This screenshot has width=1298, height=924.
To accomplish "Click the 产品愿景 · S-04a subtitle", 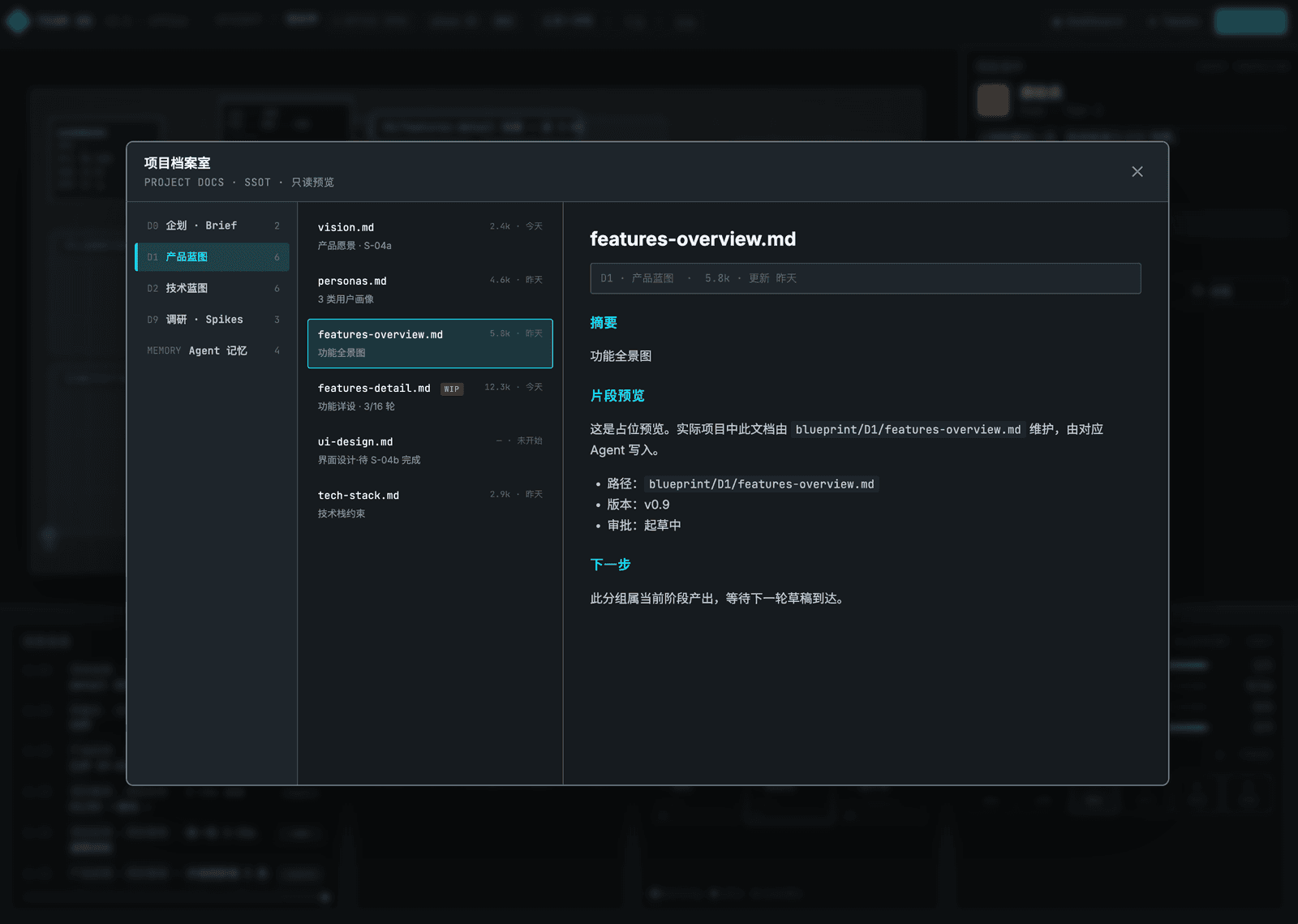I will (x=355, y=246).
